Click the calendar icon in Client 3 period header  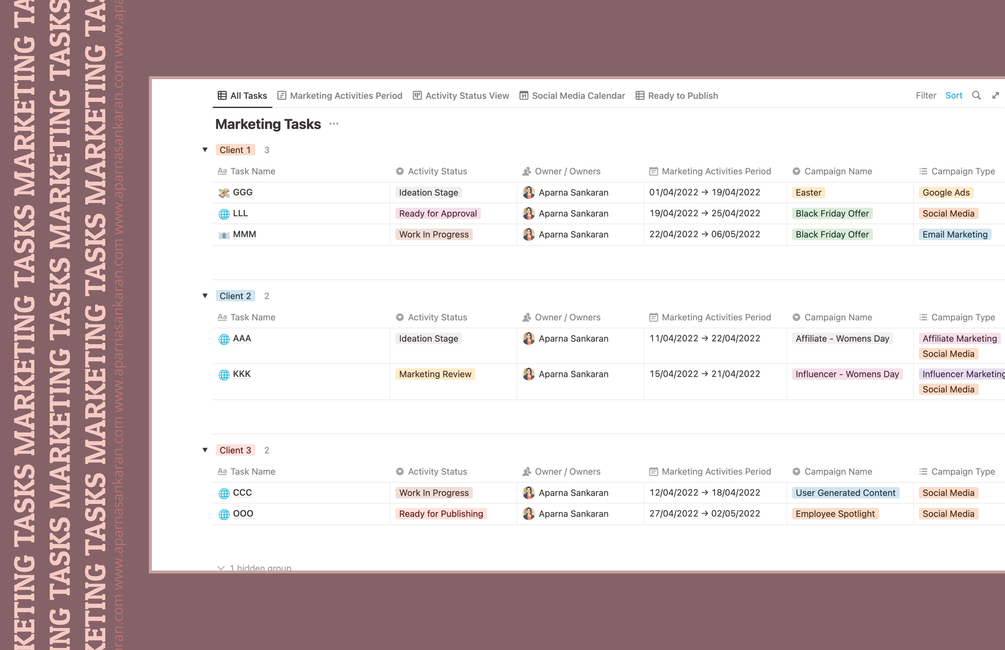point(653,472)
